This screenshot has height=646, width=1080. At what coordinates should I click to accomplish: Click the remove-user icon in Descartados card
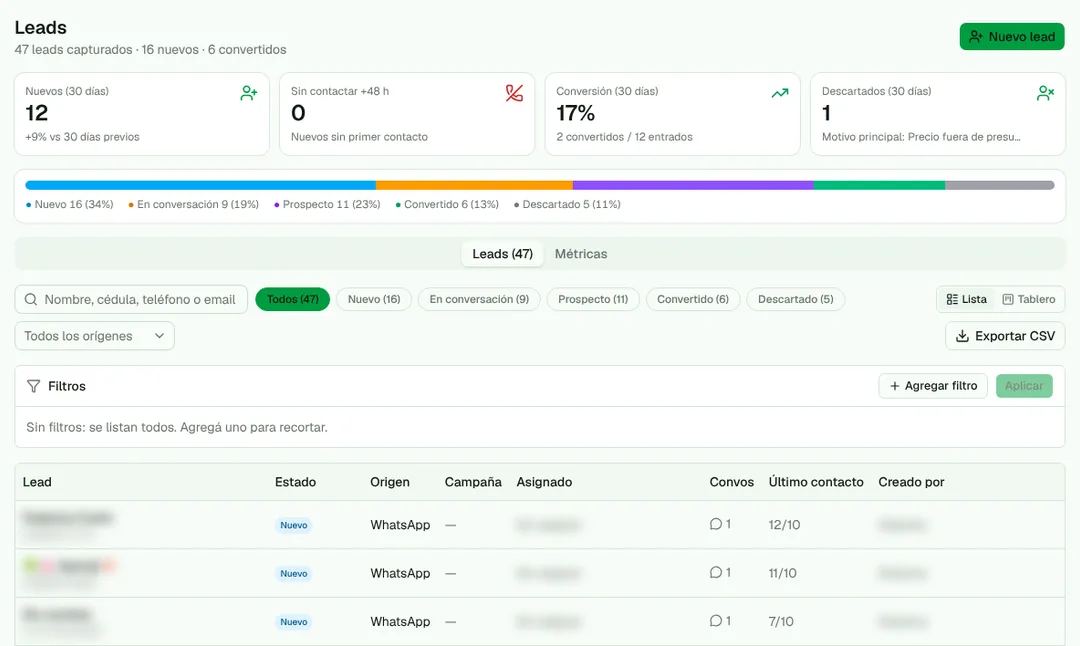(1045, 93)
